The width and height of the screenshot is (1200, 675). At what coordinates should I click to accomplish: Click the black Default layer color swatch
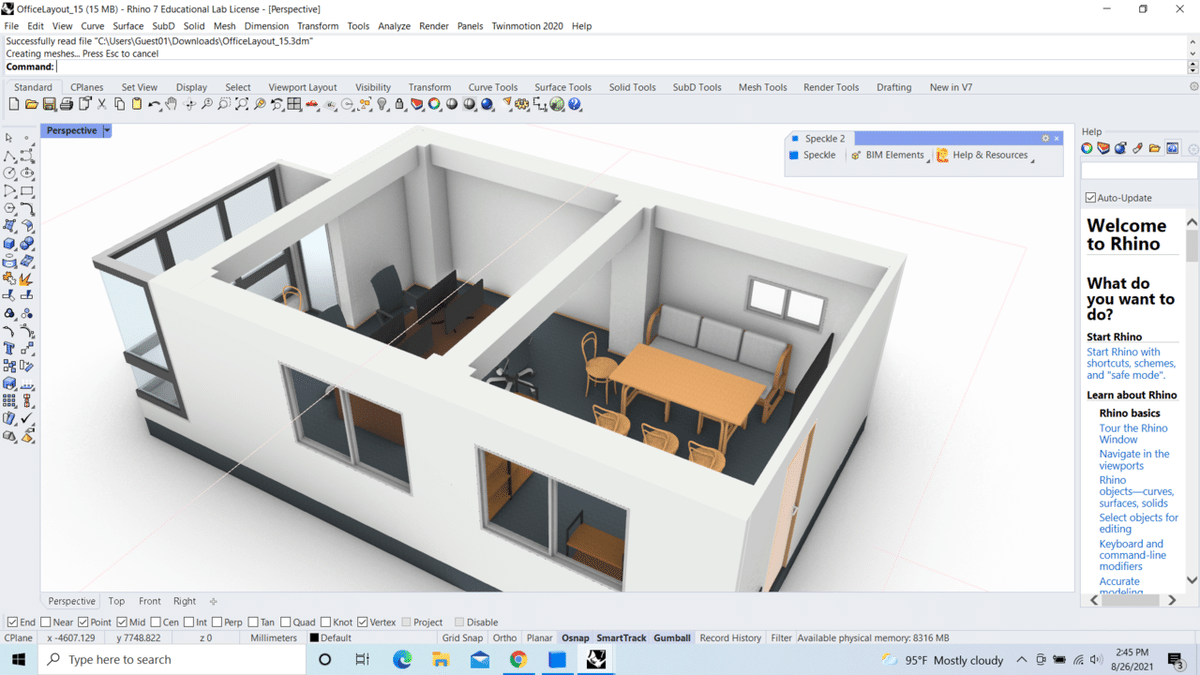tap(314, 638)
